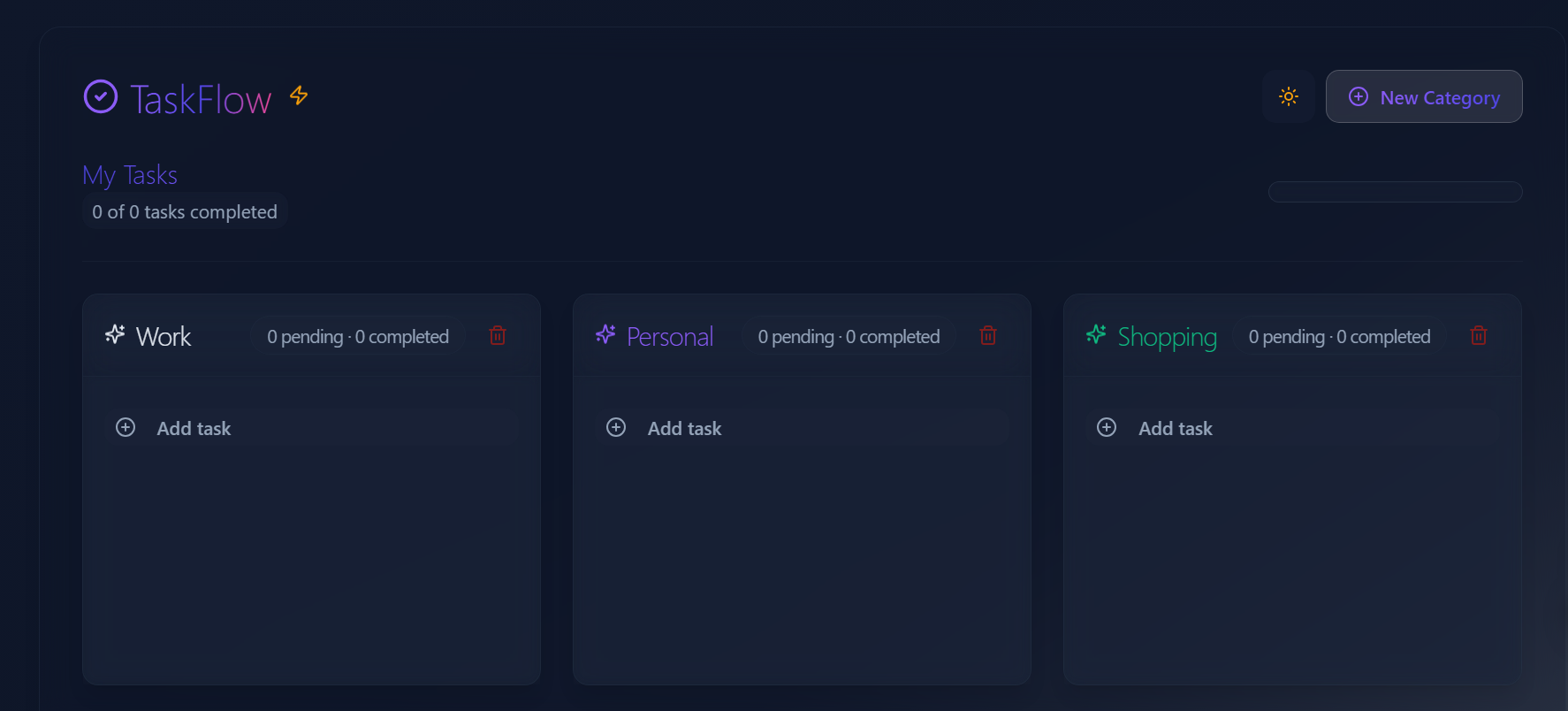The width and height of the screenshot is (1568, 711).
Task: Toggle light mode with the sun icon
Action: pos(1288,96)
